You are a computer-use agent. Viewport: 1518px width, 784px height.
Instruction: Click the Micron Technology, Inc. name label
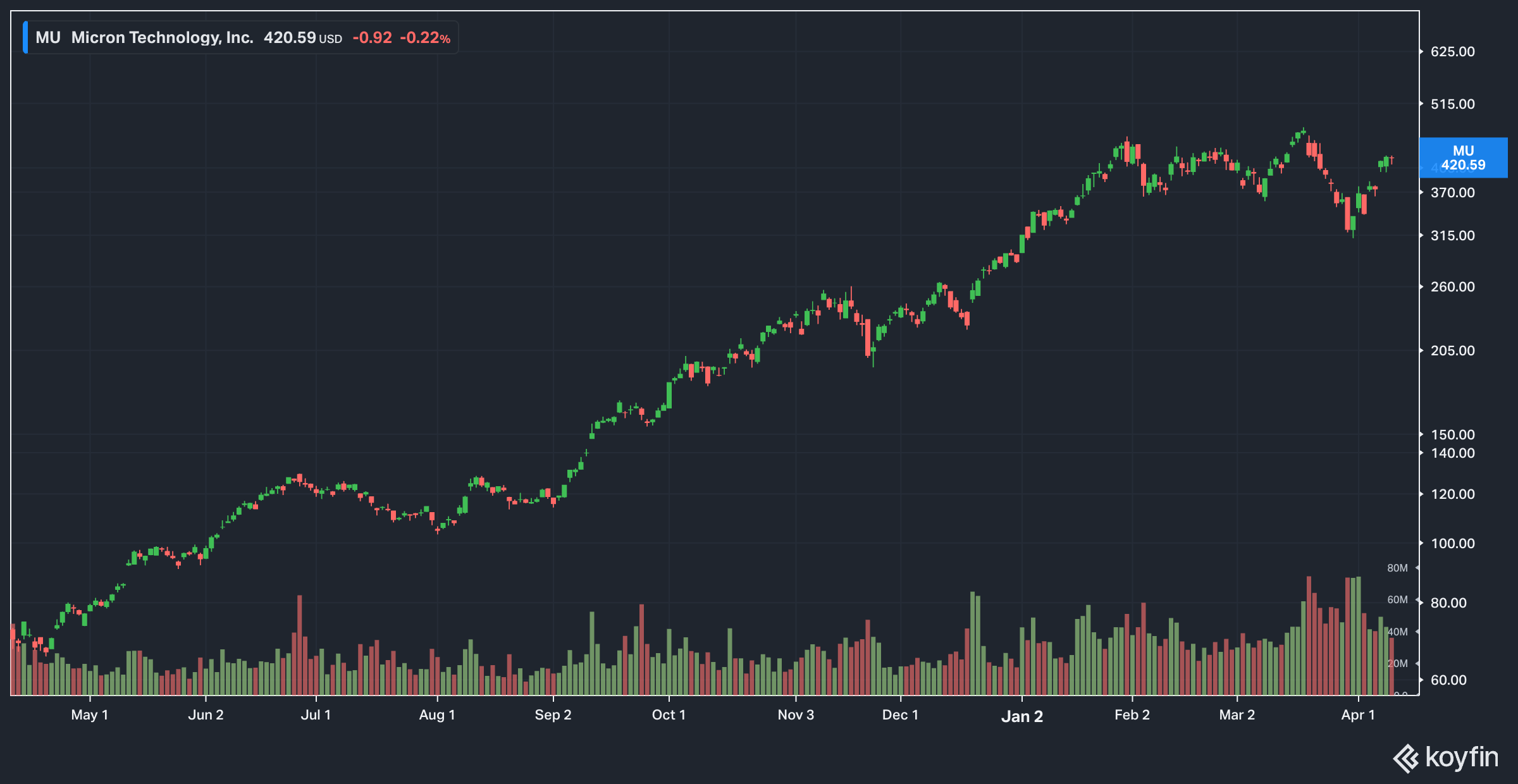tap(162, 37)
